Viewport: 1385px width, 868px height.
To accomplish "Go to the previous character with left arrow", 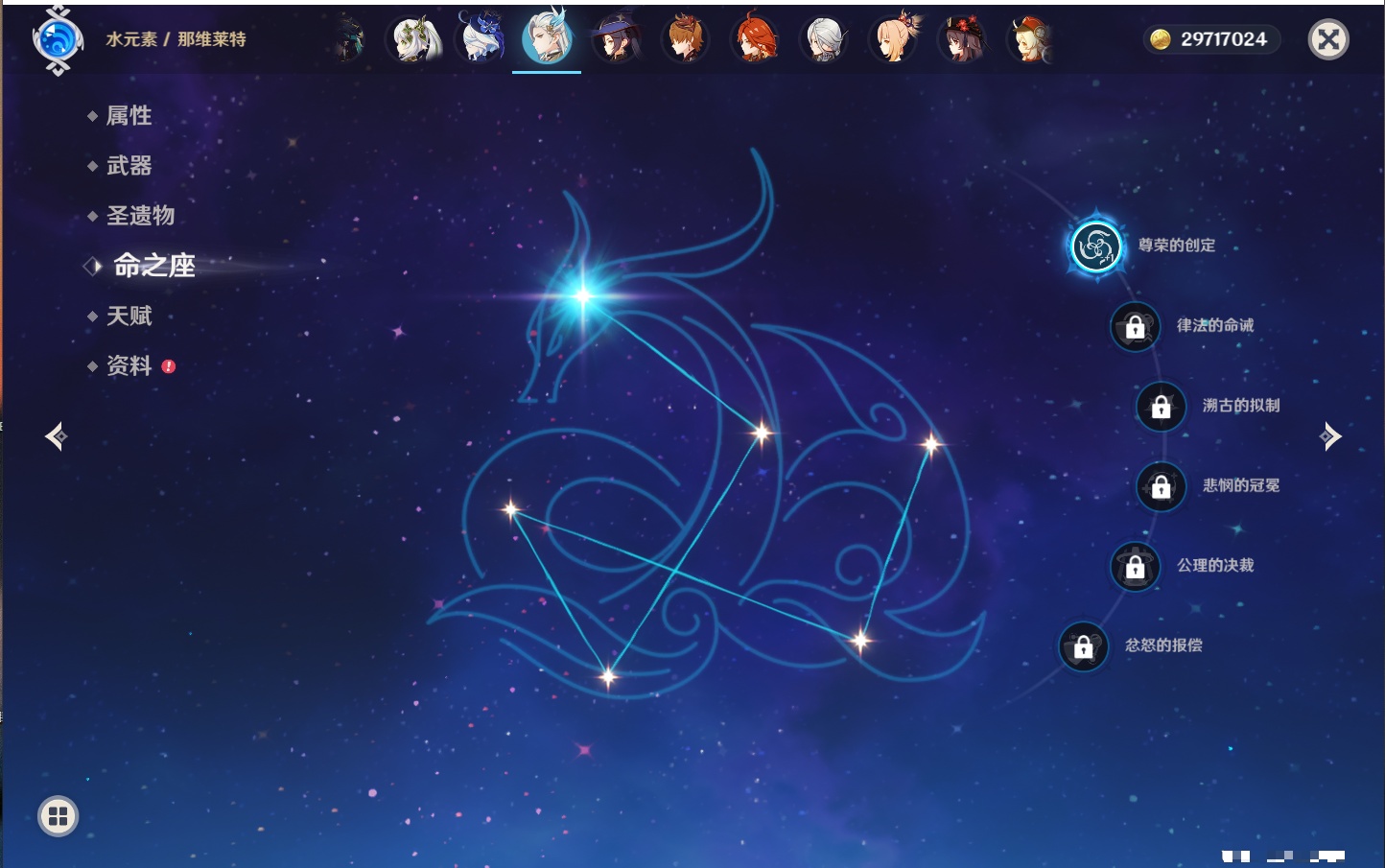I will tap(56, 436).
